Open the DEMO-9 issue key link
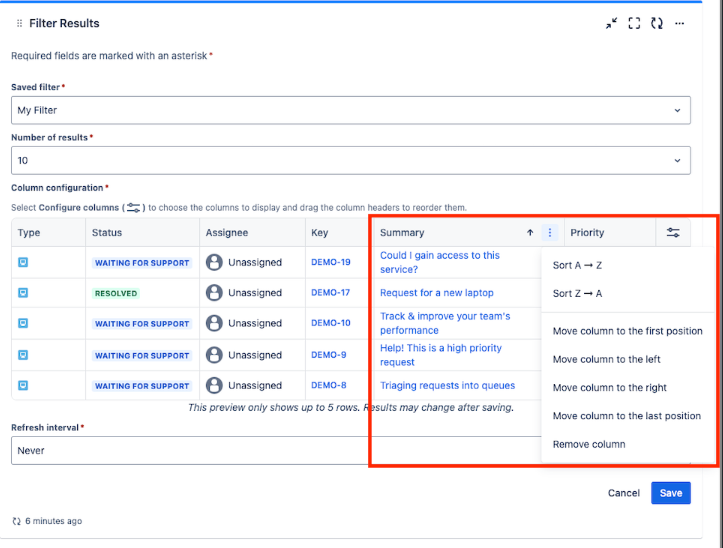723x548 pixels. coord(329,355)
